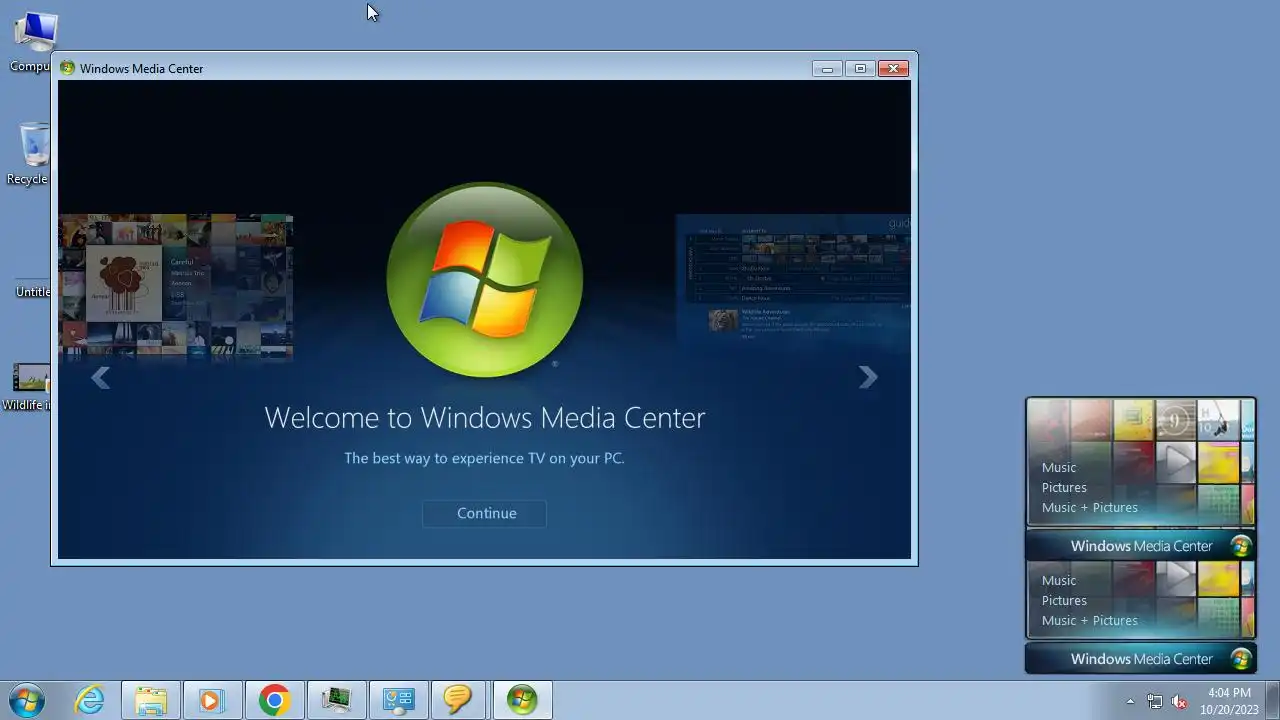Open Google Chrome from the taskbar
The width and height of the screenshot is (1280, 720).
(274, 700)
